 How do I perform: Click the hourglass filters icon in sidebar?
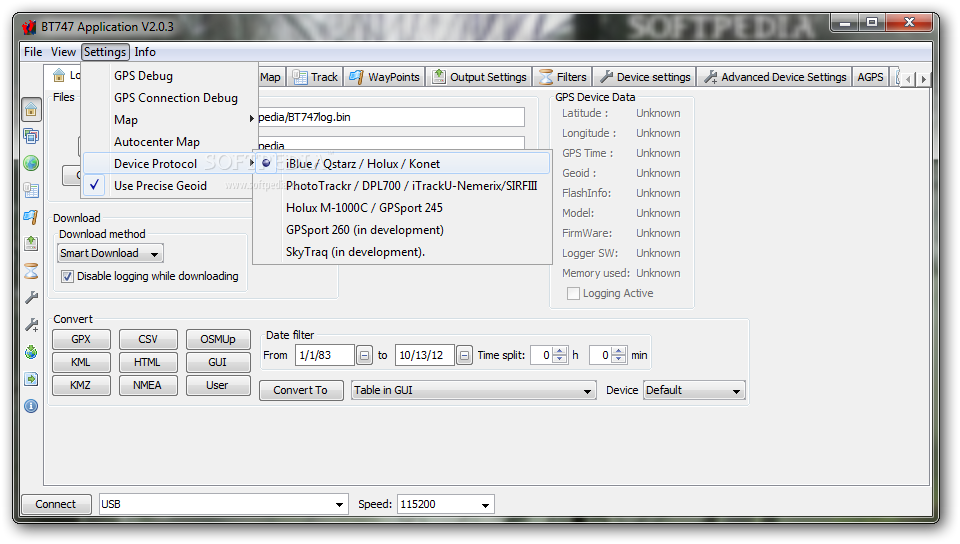point(31,270)
